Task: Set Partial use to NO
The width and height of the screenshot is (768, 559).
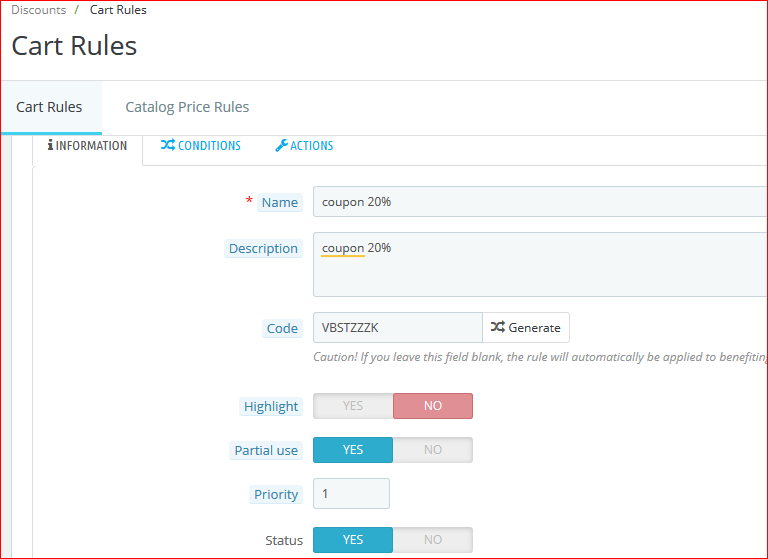Action: [x=432, y=450]
